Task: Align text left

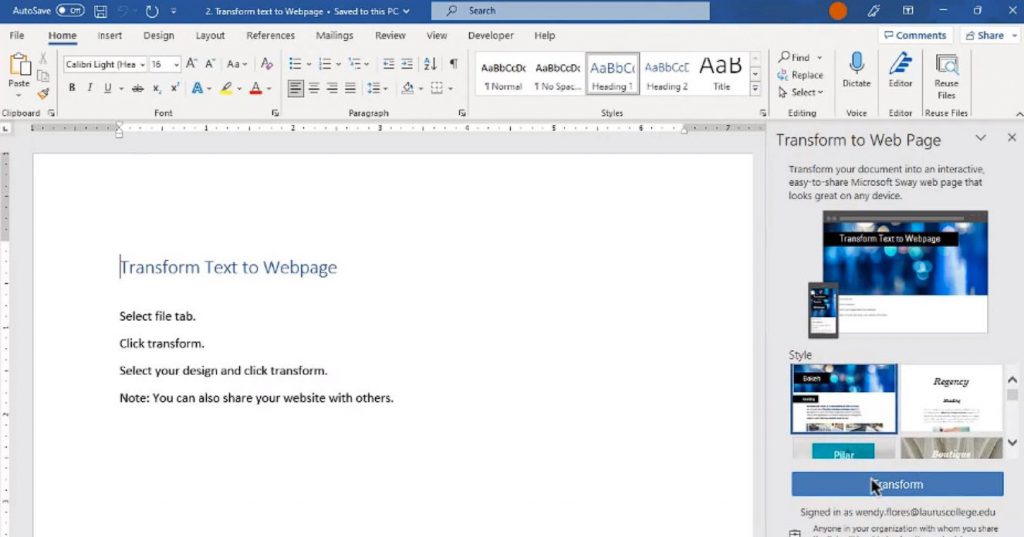Action: 296,88
